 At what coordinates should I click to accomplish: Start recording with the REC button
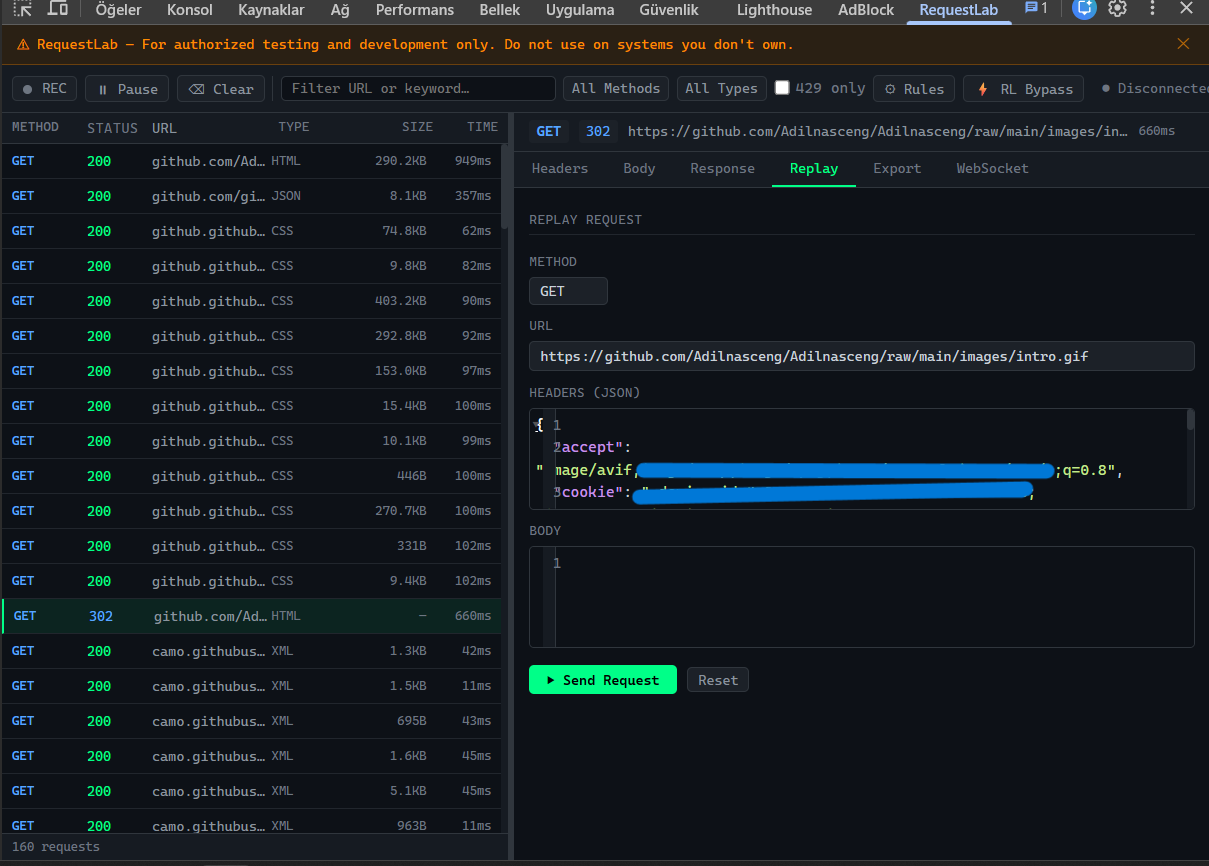[x=44, y=88]
